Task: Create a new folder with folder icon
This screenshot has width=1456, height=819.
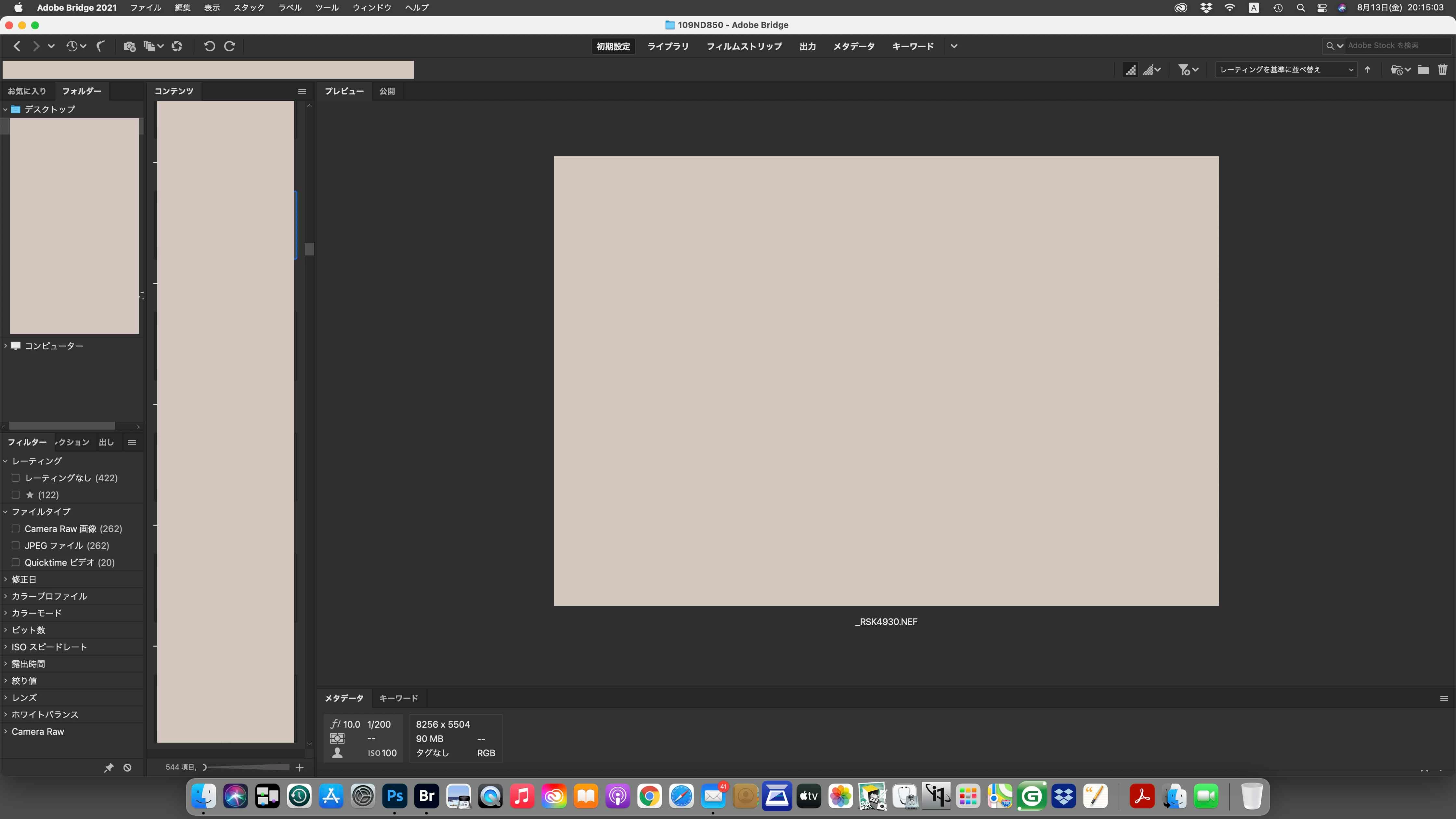Action: (1423, 70)
